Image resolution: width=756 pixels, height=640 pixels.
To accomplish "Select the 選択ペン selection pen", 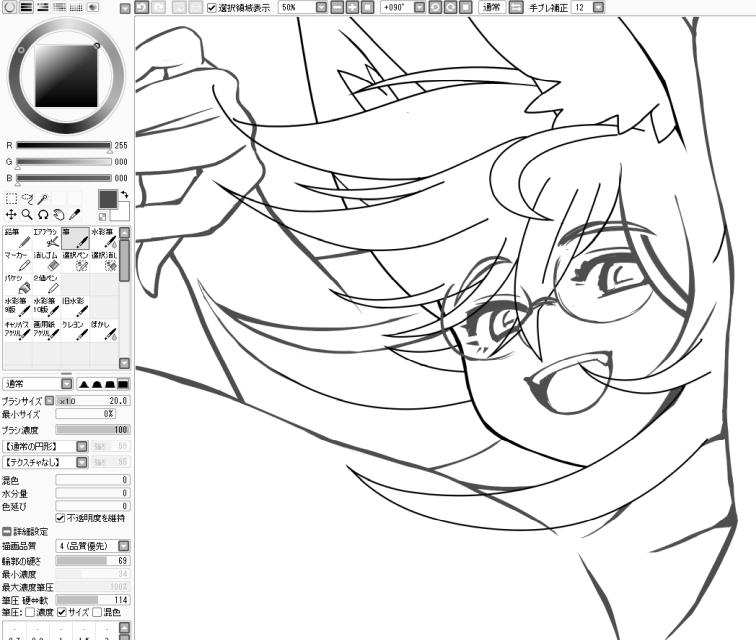I will pyautogui.click(x=75, y=261).
